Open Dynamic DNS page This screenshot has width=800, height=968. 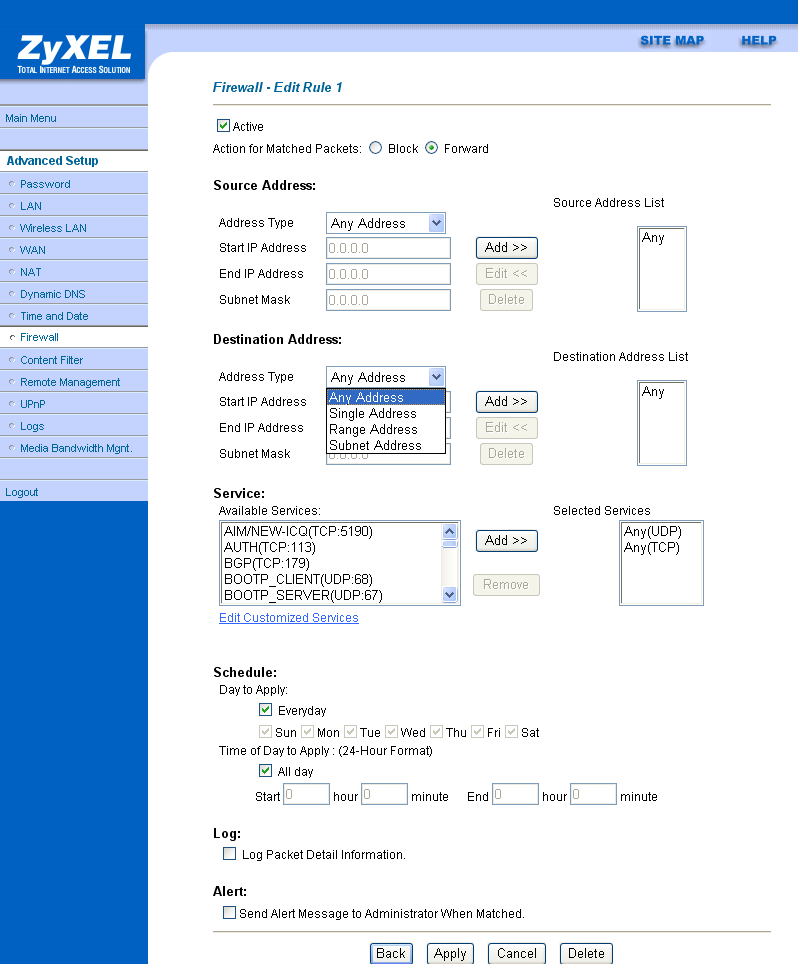pyautogui.click(x=52, y=294)
